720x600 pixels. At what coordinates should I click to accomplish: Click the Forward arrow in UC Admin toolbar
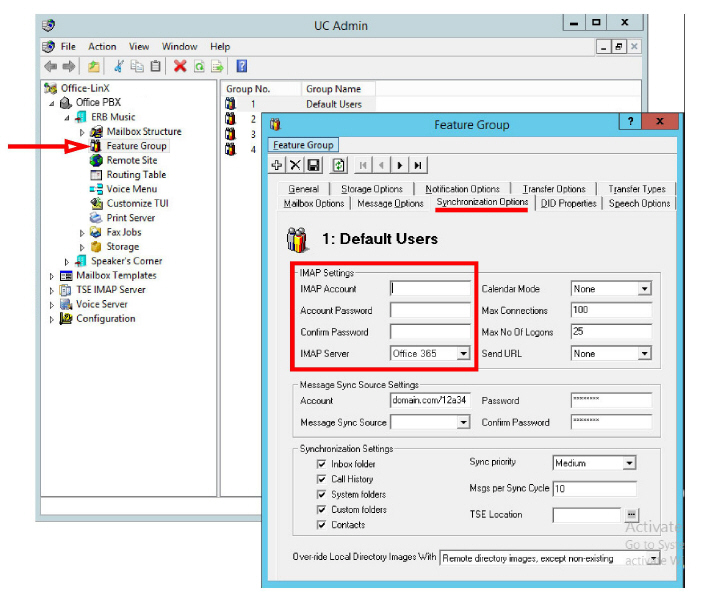68,67
